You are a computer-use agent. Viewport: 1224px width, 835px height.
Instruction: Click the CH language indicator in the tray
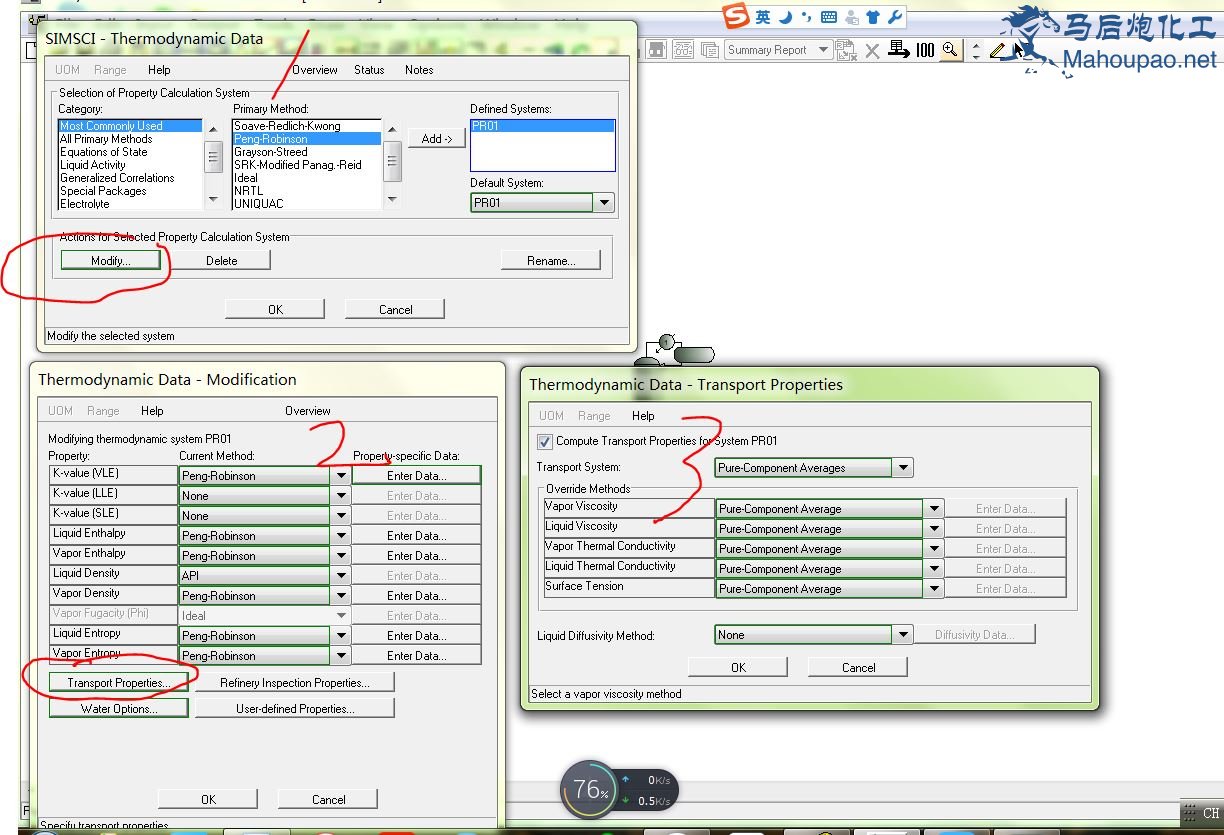click(x=1211, y=812)
